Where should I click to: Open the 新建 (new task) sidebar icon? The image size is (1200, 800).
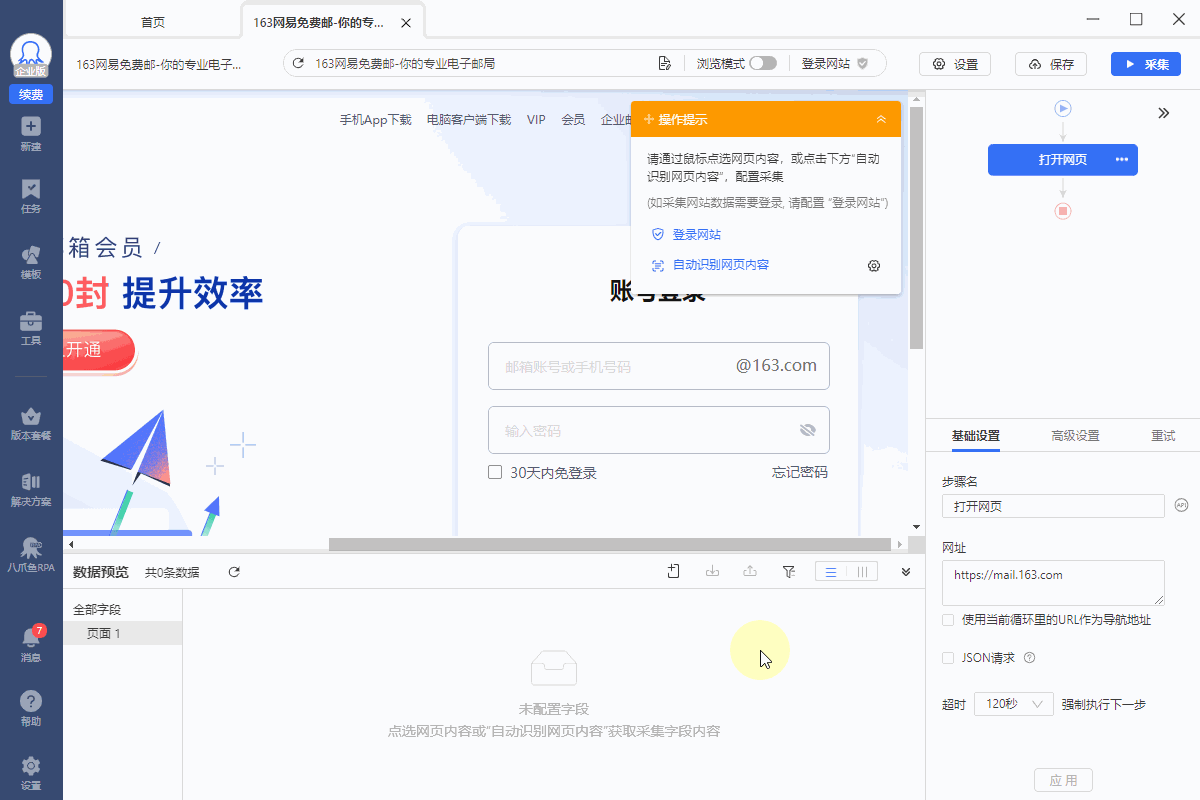click(x=31, y=134)
